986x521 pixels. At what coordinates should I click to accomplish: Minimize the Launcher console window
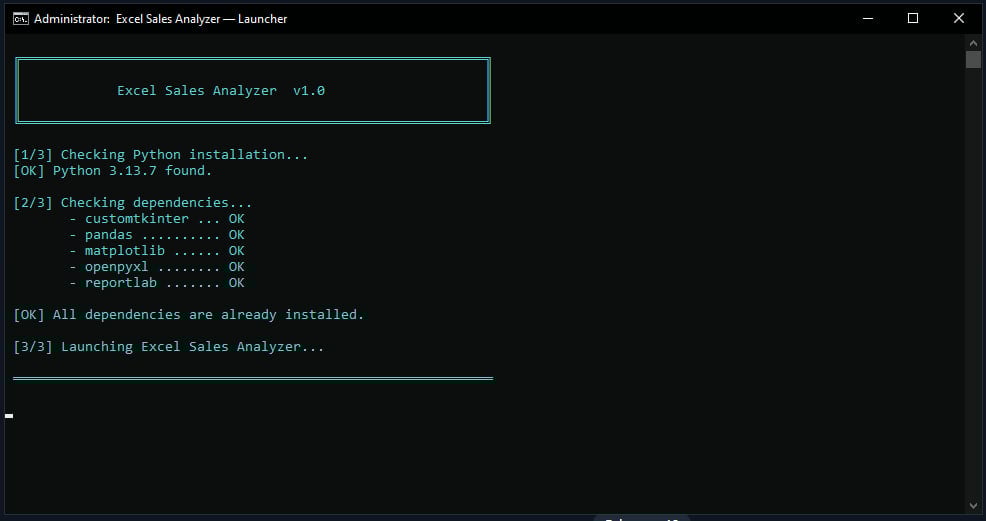(x=866, y=18)
